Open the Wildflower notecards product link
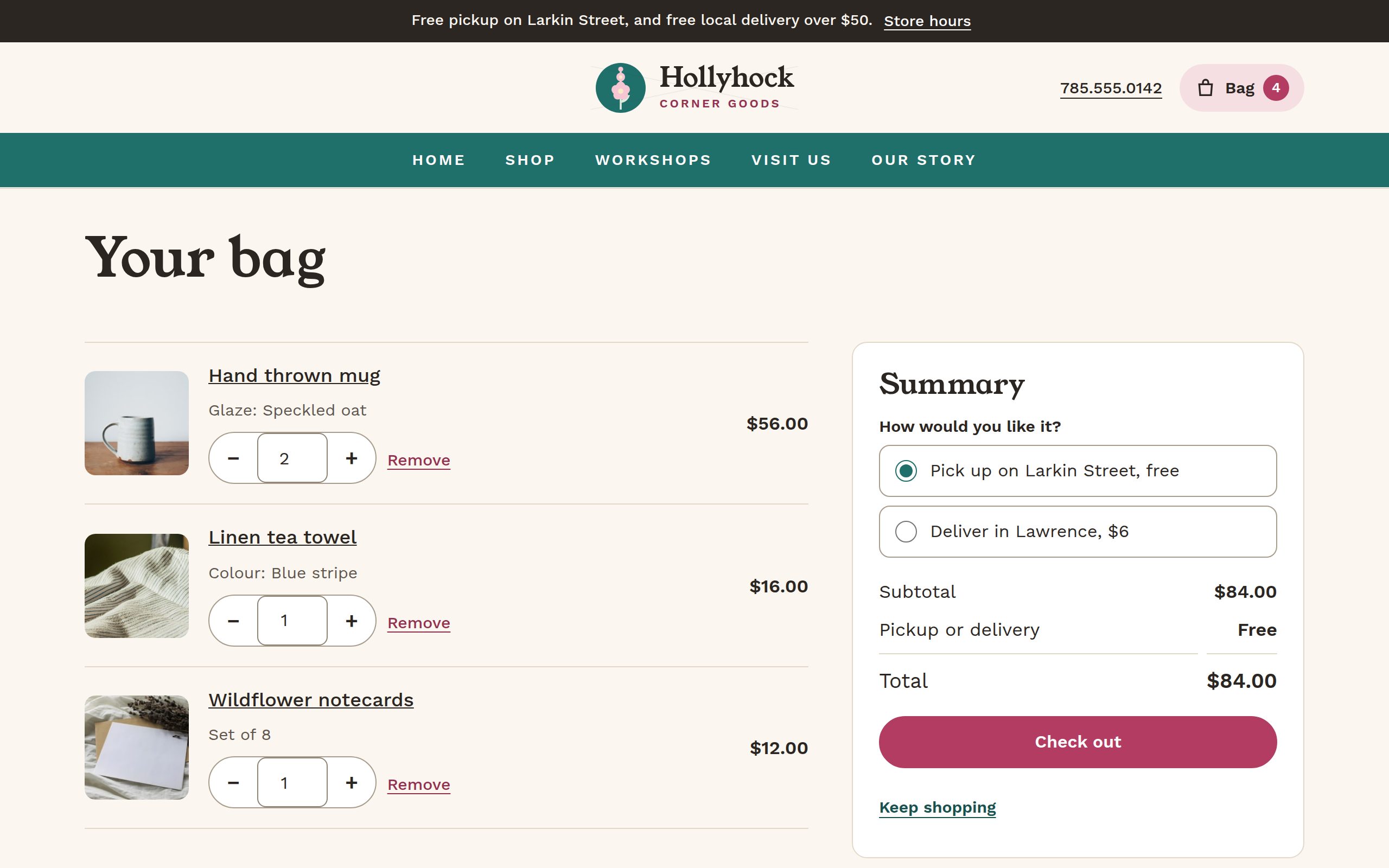Screen dimensions: 1389x868 pyautogui.click(x=310, y=700)
